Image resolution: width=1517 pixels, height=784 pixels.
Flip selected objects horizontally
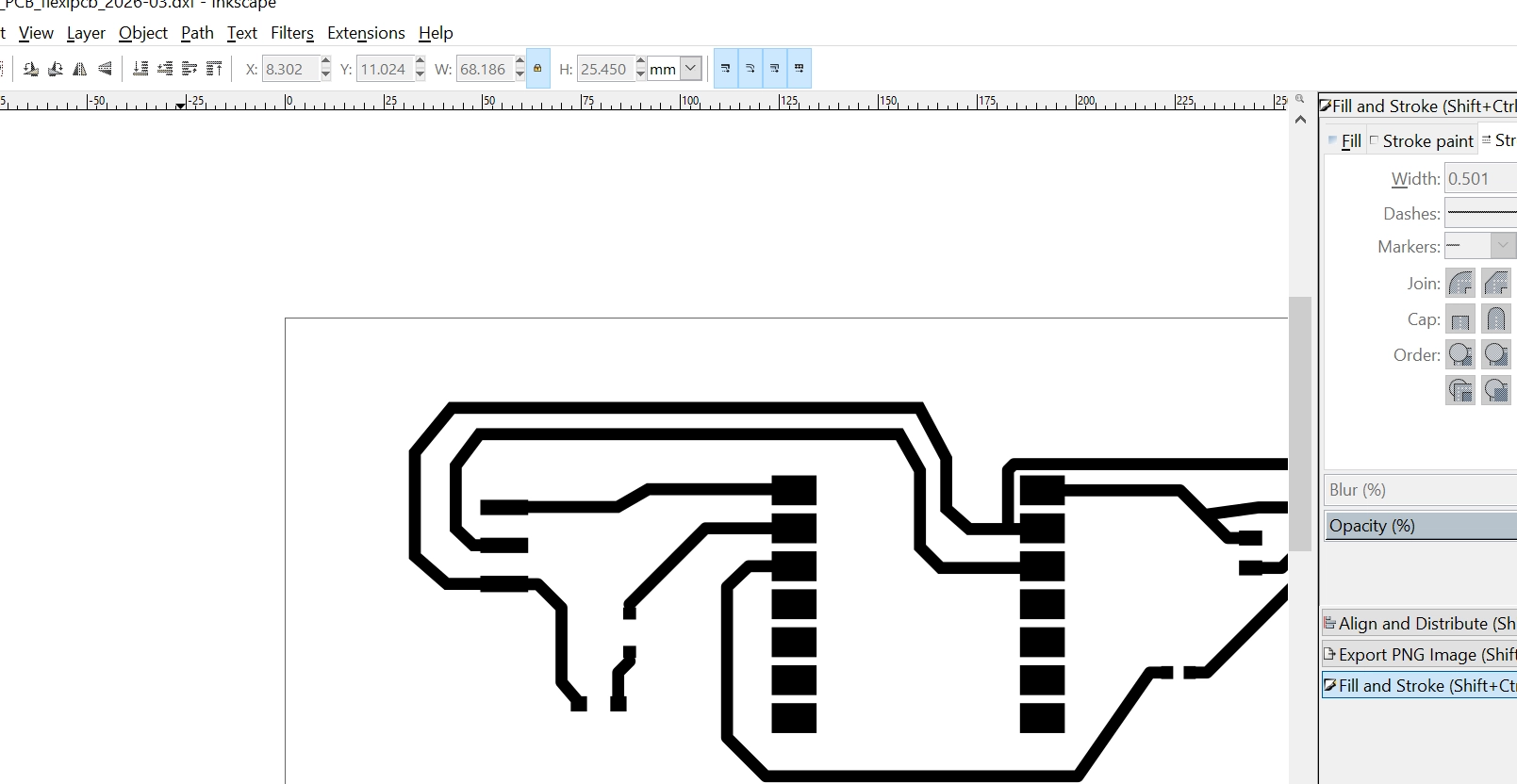[80, 69]
